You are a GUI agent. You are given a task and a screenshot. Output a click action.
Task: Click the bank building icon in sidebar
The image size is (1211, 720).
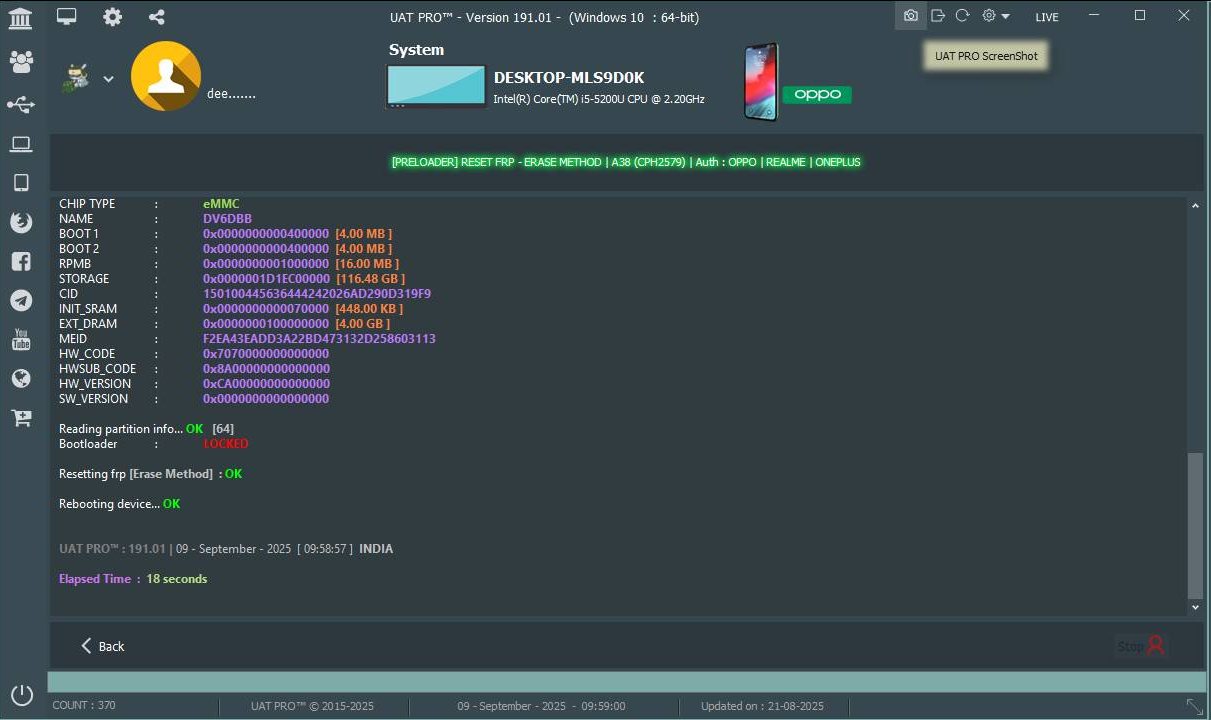20,18
